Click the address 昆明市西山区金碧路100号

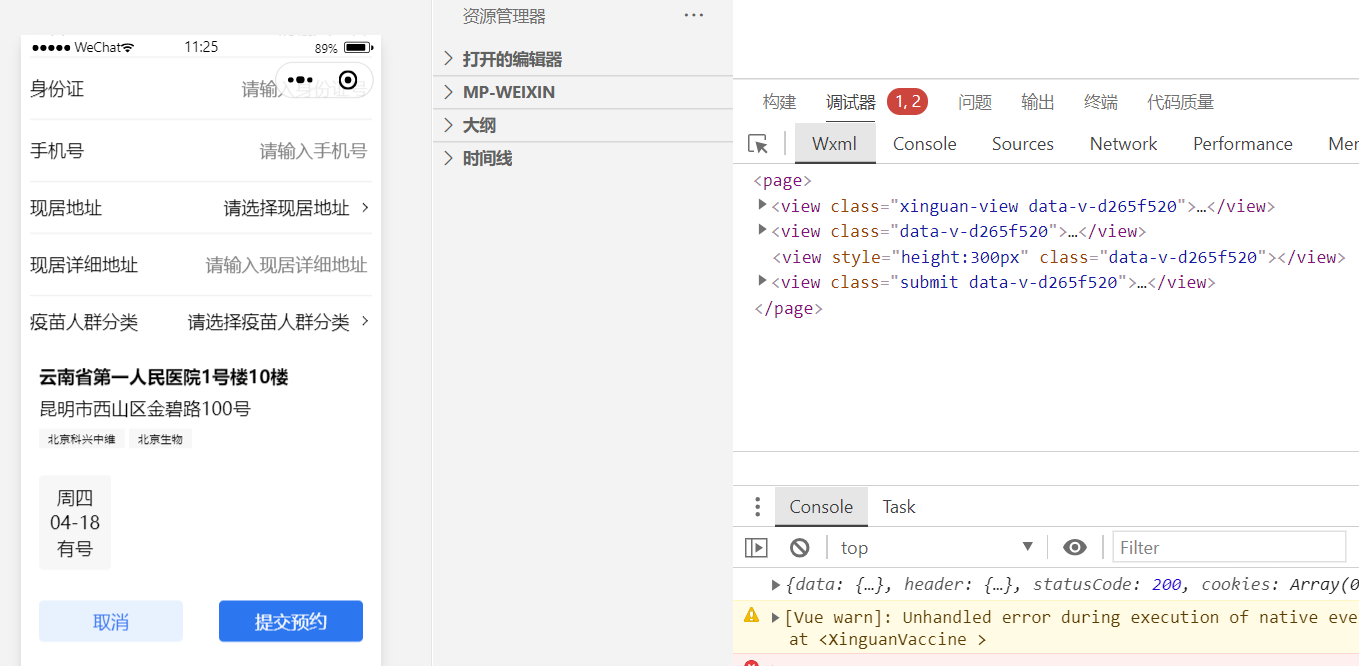(x=145, y=409)
